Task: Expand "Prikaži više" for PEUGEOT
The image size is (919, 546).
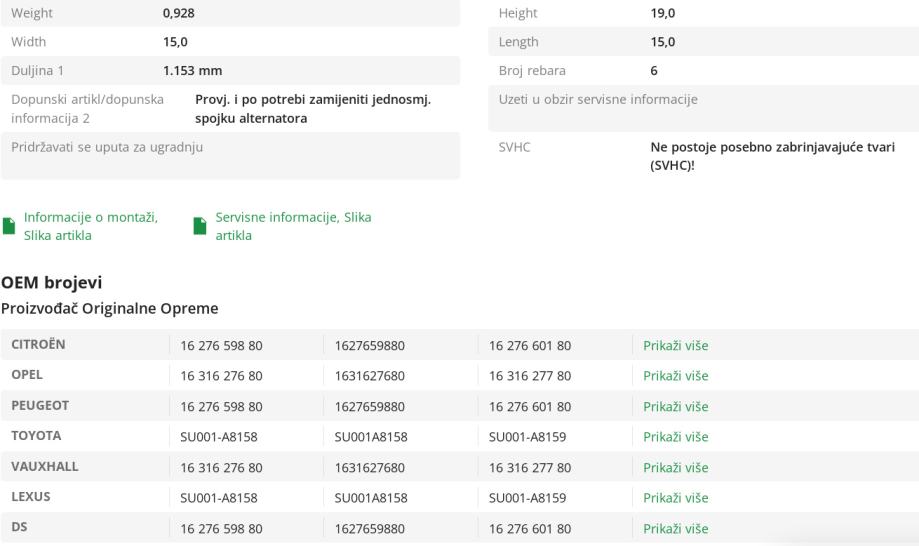Action: [675, 407]
